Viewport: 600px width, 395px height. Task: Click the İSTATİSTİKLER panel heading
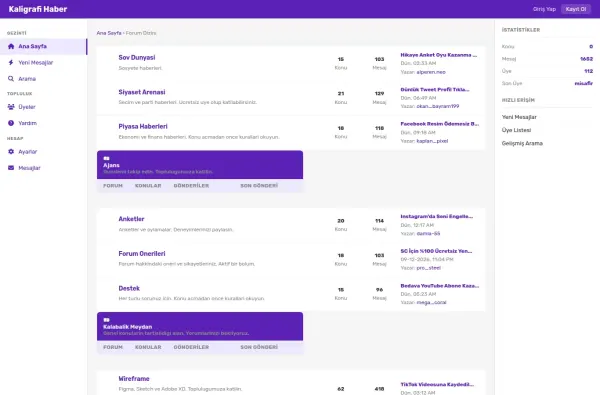tap(520, 30)
